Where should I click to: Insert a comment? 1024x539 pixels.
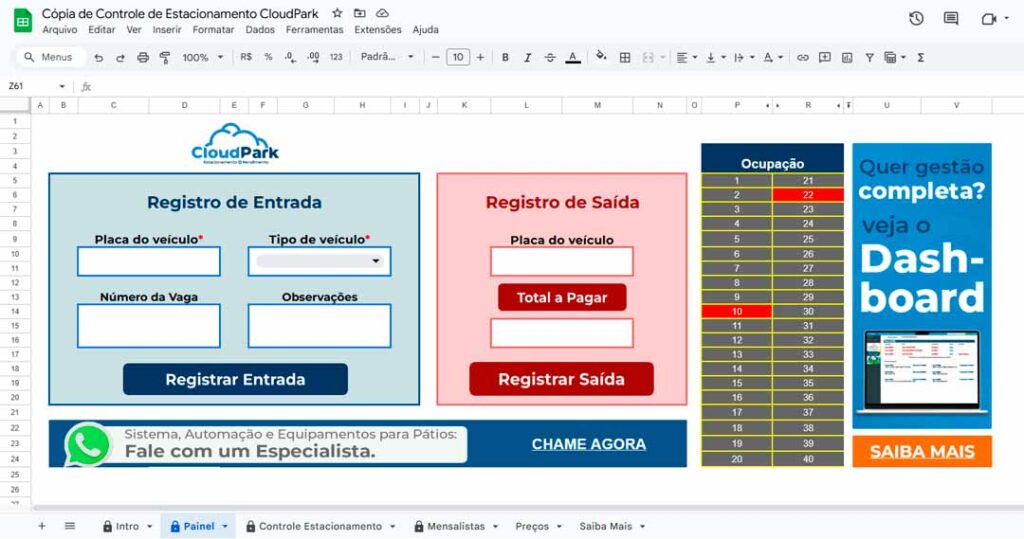825,57
